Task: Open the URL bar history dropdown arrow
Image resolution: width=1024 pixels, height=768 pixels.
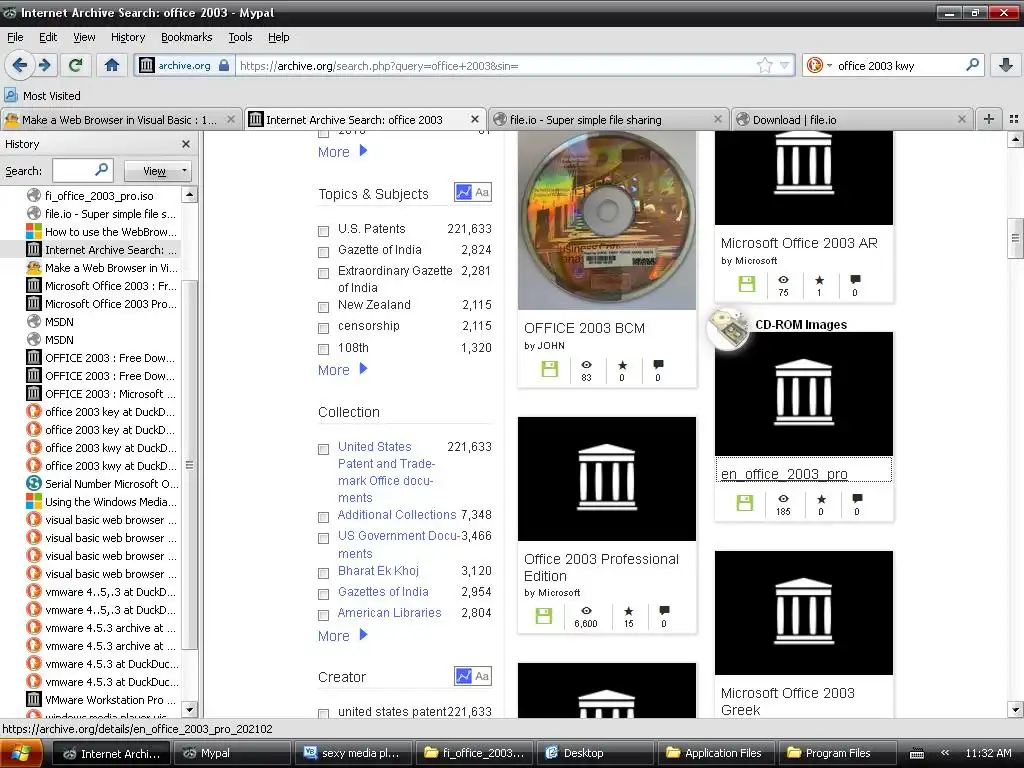Action: [784, 65]
